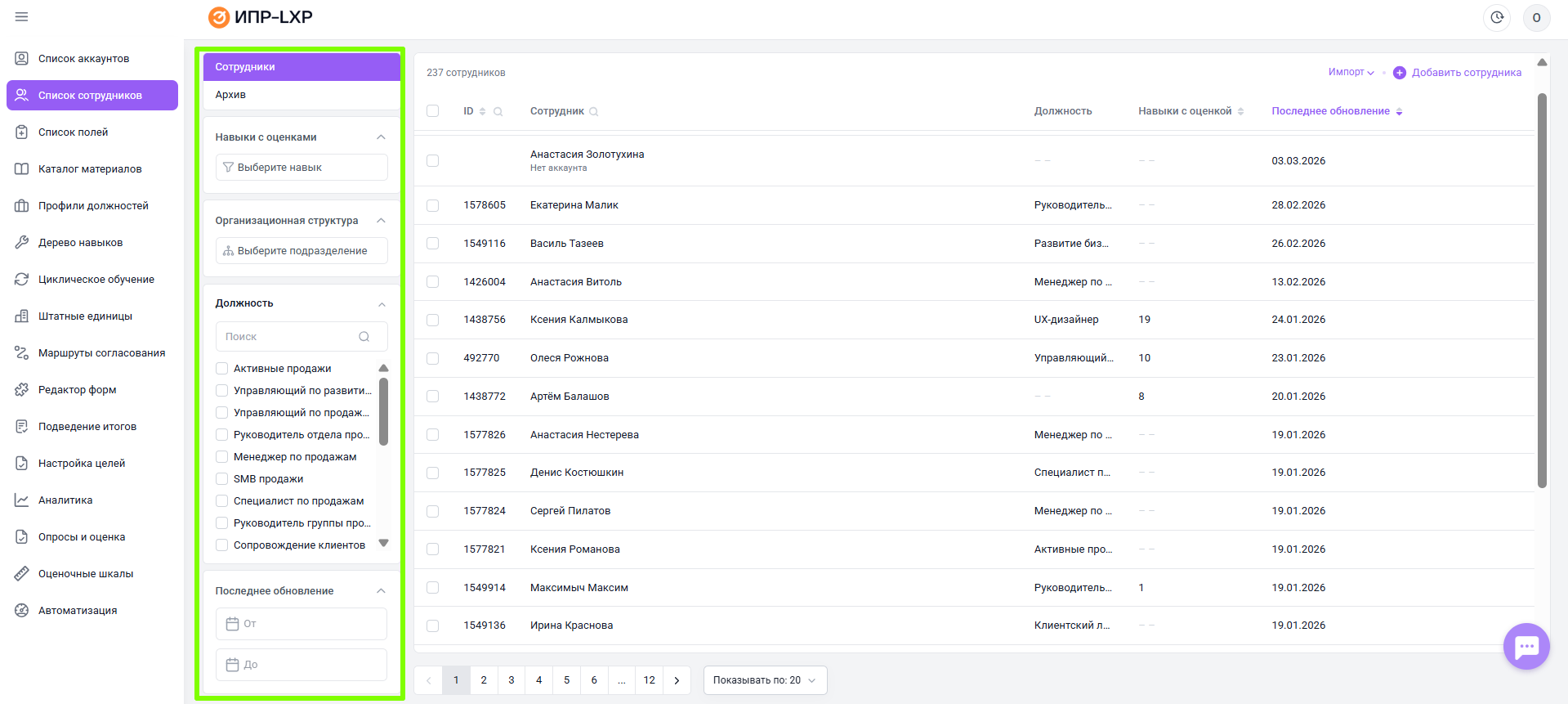1568x704 pixels.
Task: Open Артём Балашов employee row
Action: [x=974, y=397]
